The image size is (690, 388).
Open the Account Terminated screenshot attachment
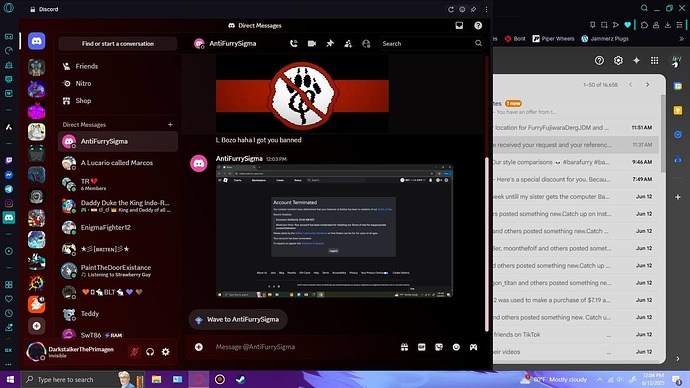[x=334, y=231]
